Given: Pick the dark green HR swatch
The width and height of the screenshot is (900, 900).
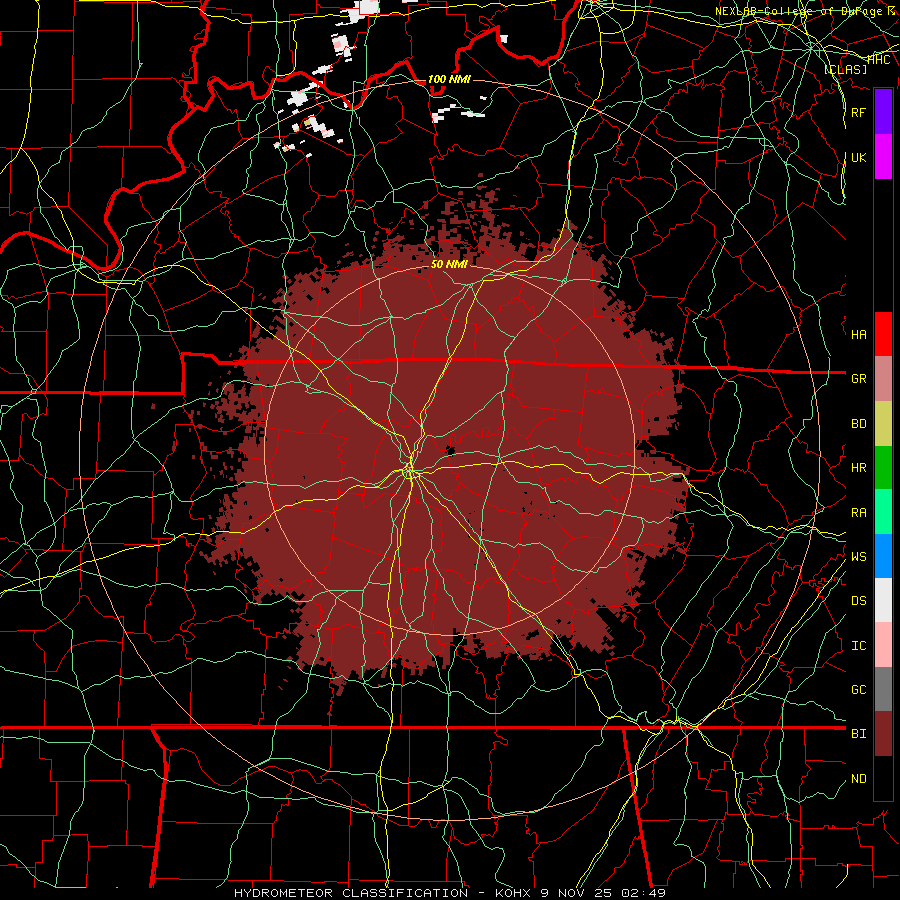Looking at the screenshot, I should [883, 467].
